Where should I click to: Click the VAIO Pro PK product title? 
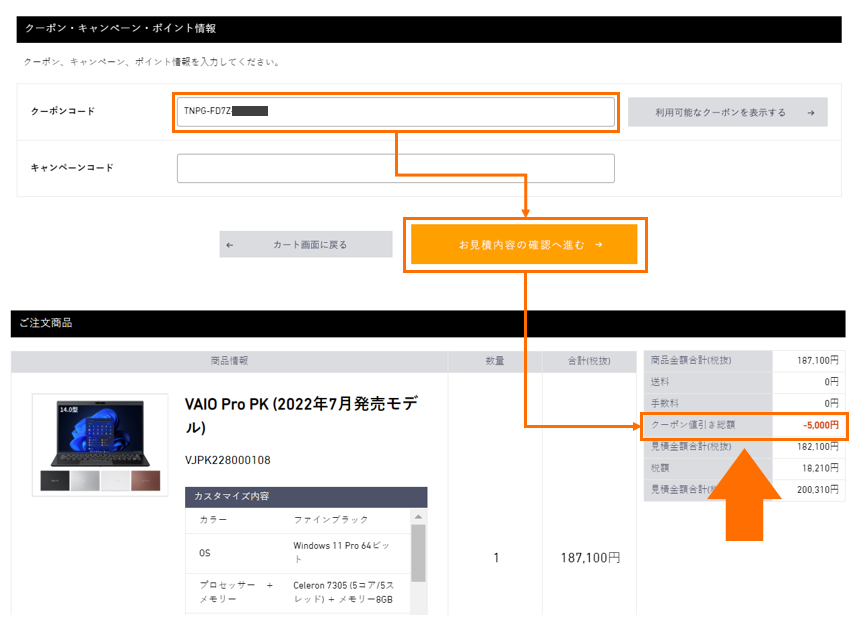click(x=301, y=415)
